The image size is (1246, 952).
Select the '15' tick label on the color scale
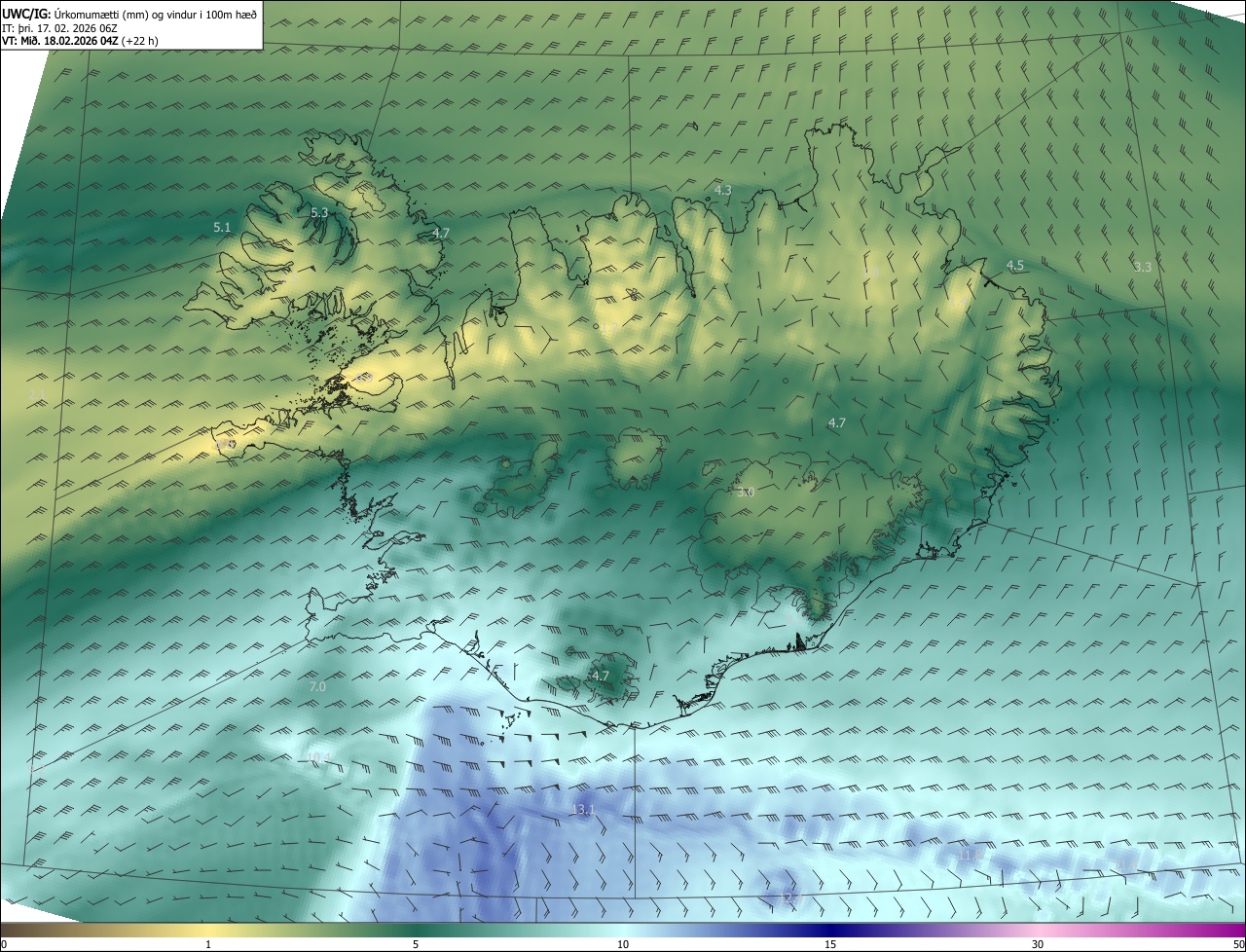click(830, 944)
